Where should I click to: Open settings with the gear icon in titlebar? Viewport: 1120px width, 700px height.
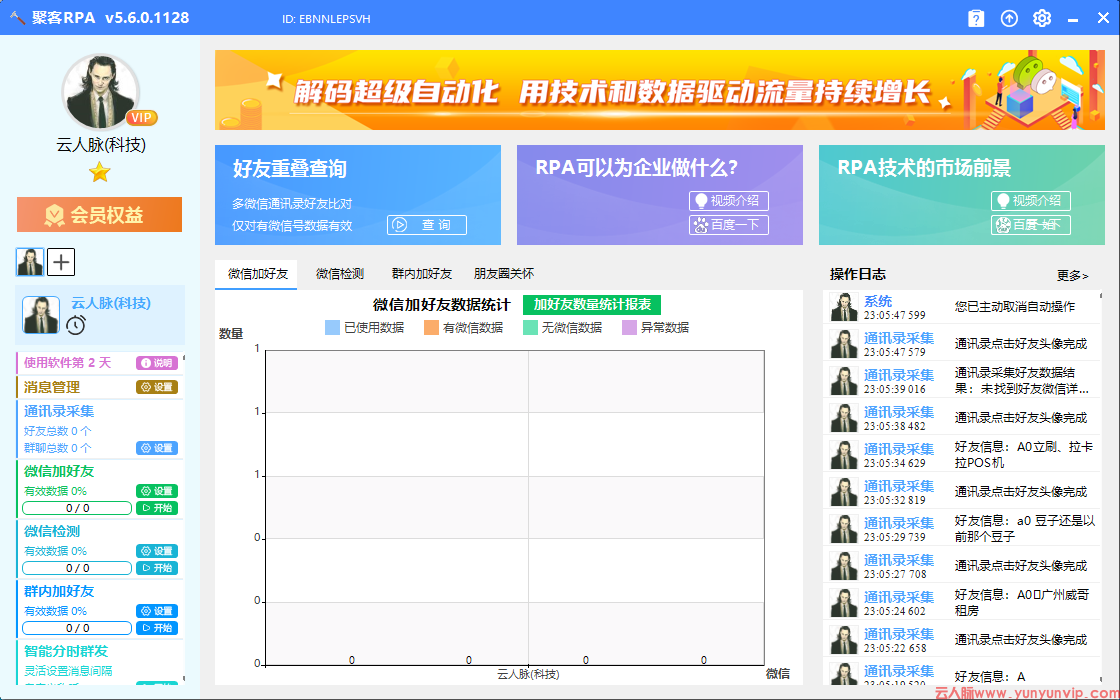coord(1042,18)
